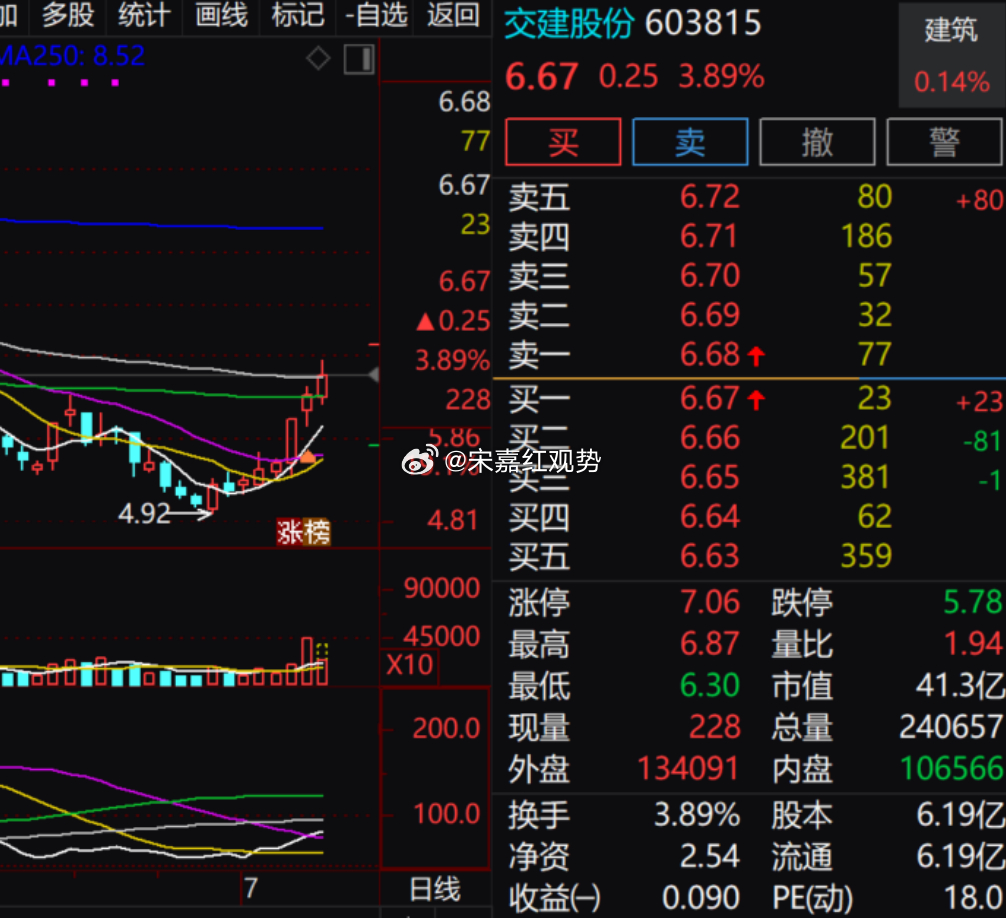Click the 内盘 value 106566
Screen dimensions: 1006x918
coord(951,769)
